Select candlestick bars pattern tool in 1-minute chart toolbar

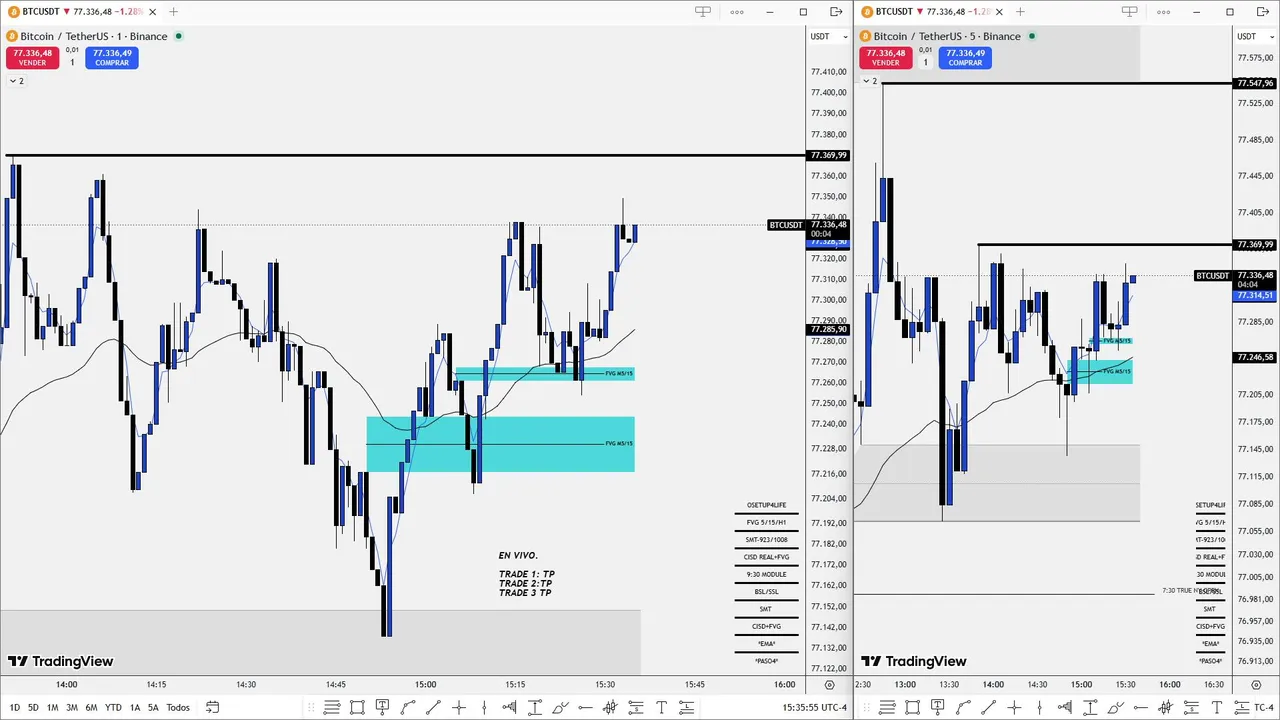click(610, 707)
